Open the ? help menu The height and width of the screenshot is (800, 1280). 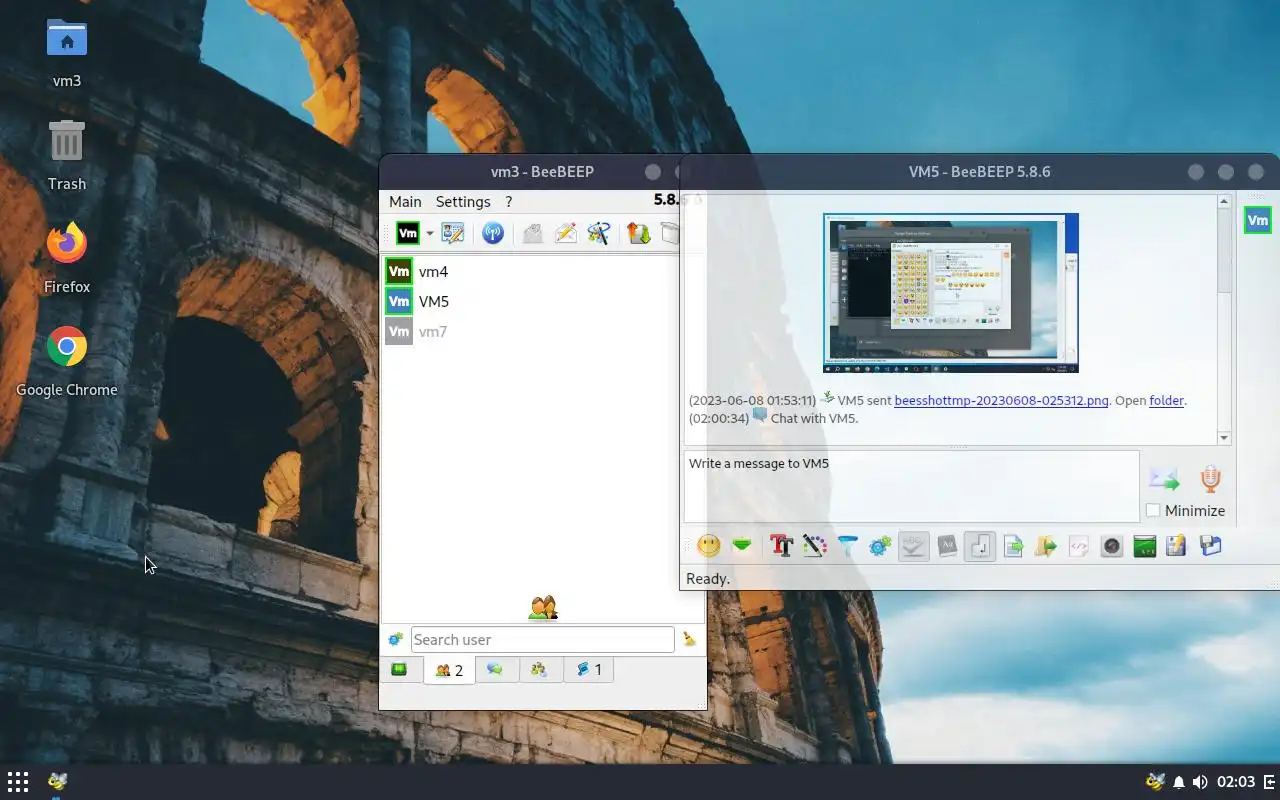pos(508,201)
